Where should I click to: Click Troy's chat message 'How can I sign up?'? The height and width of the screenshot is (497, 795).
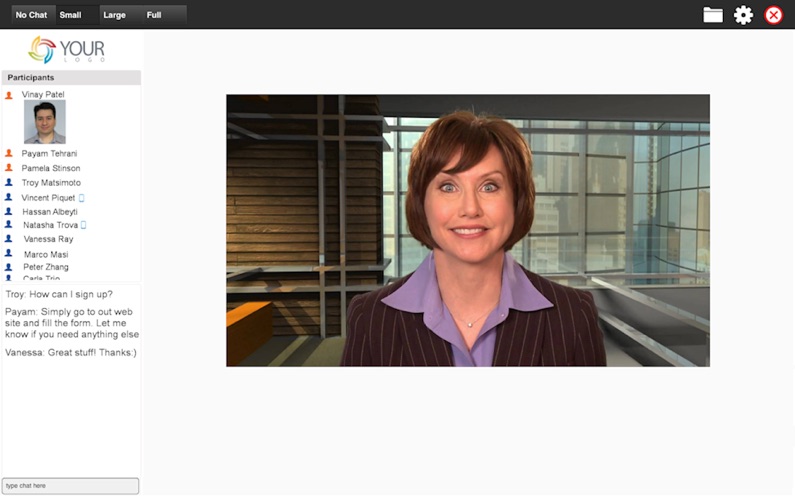coord(59,294)
